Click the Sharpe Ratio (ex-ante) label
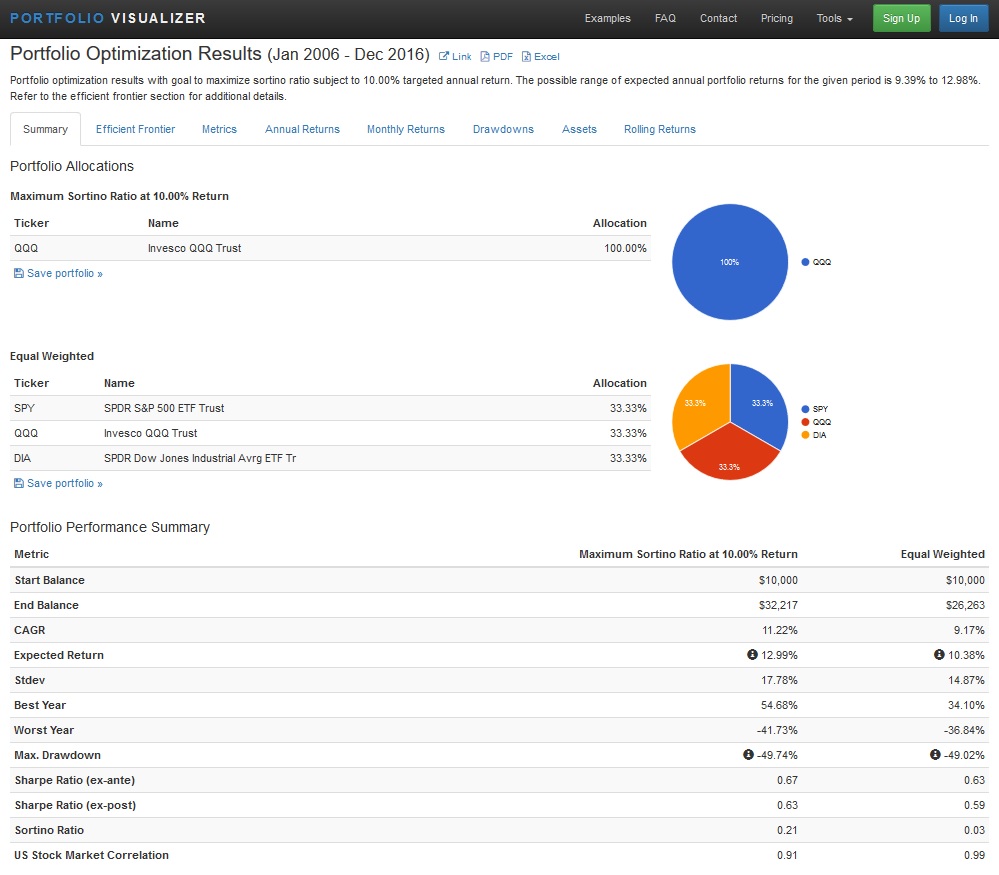Screen dimensions: 999x875 [x=75, y=780]
